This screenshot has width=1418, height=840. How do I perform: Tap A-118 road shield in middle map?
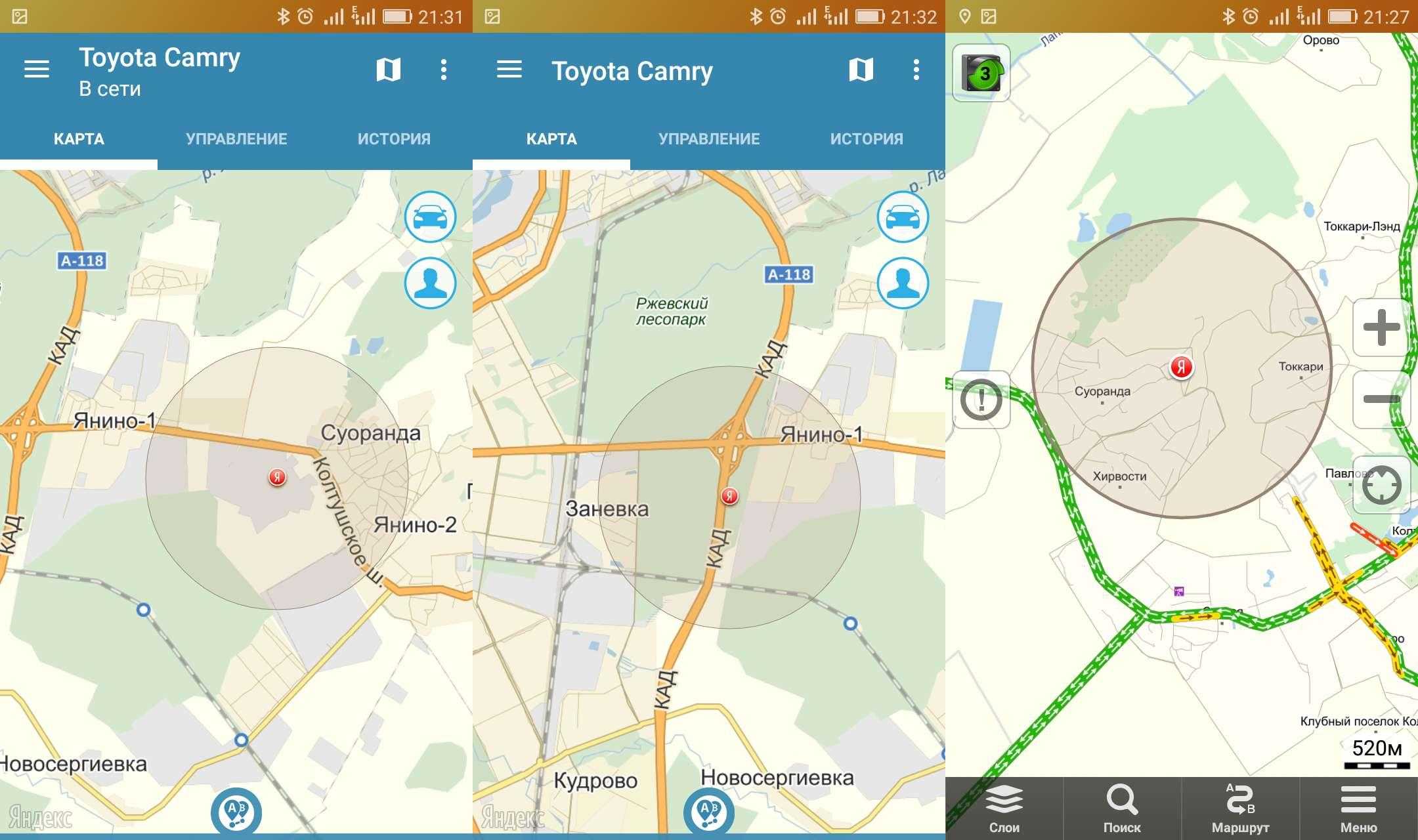788,274
